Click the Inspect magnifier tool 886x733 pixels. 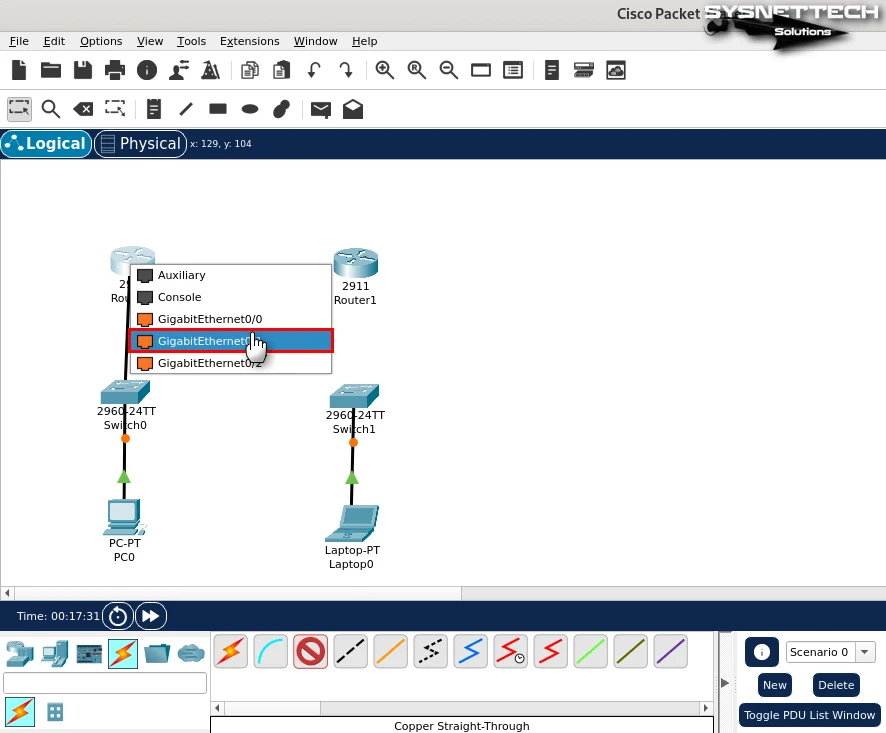pos(50,109)
